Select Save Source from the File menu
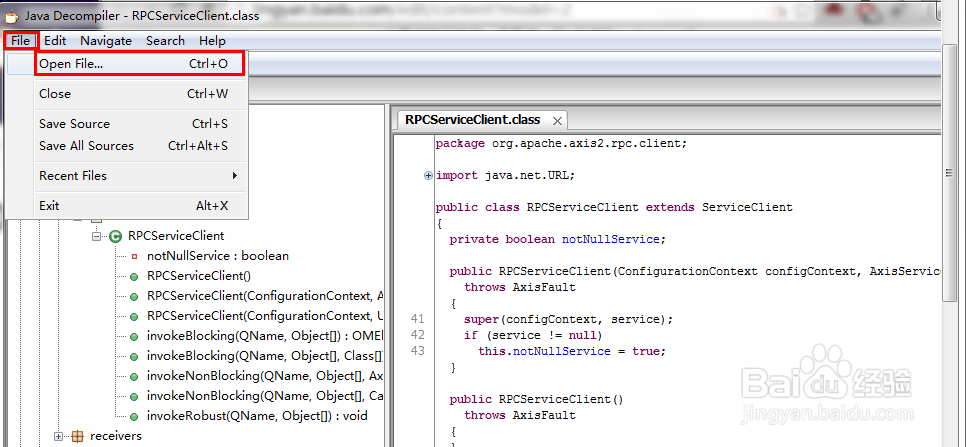The width and height of the screenshot is (966, 447). point(128,124)
